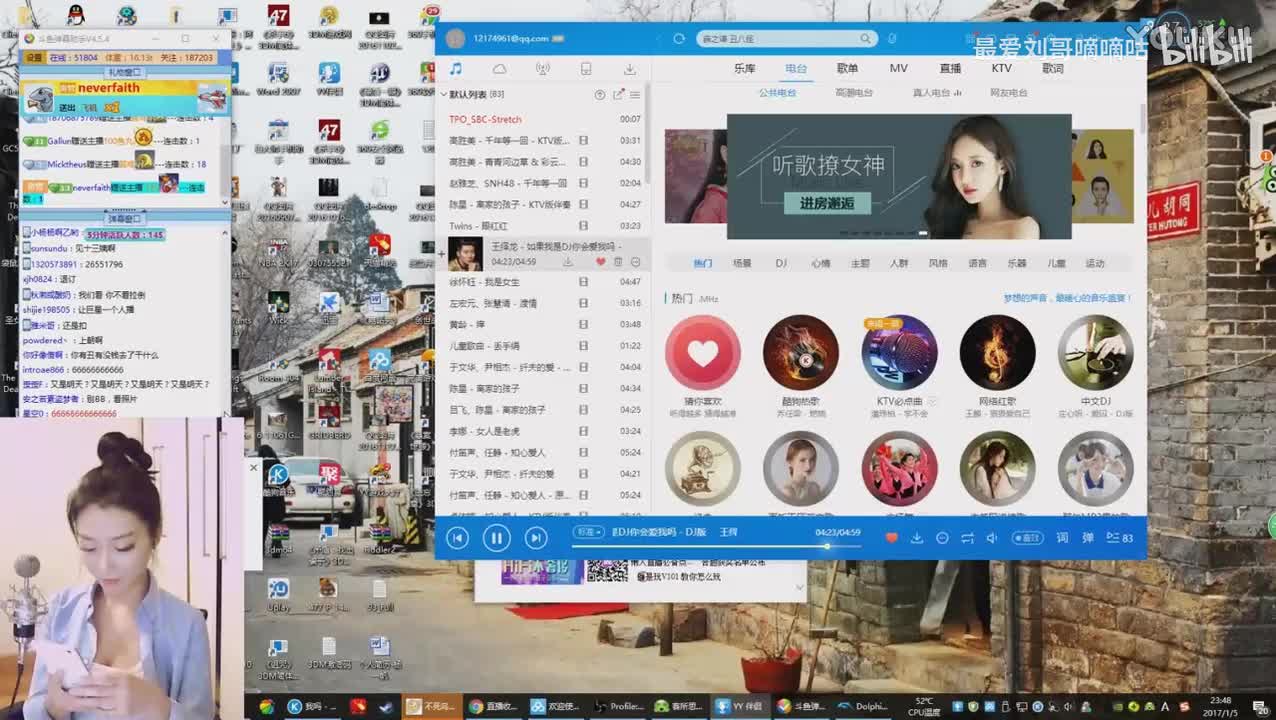Play the 中文DJ radio station
This screenshot has height=720, width=1276.
[x=1095, y=352]
